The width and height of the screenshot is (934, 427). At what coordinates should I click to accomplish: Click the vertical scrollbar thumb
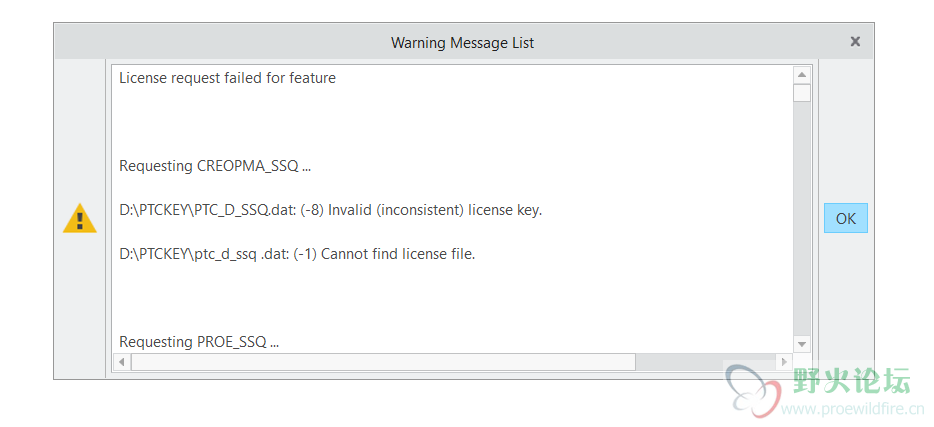coord(802,93)
